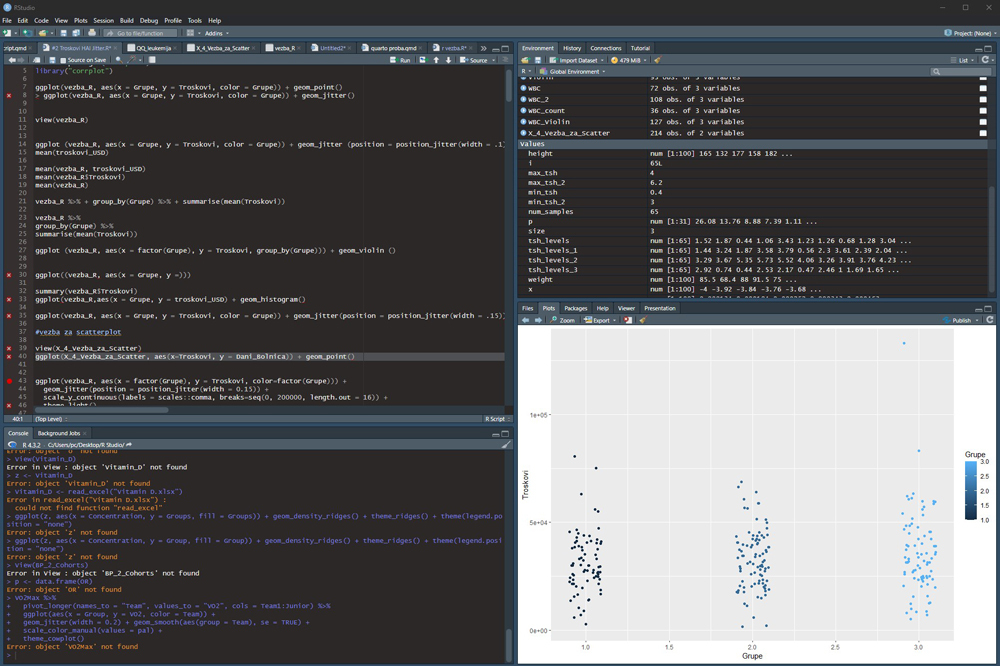Screen dimensions: 1000x666
Task: Switch to the Packages tab
Action: click(x=575, y=308)
